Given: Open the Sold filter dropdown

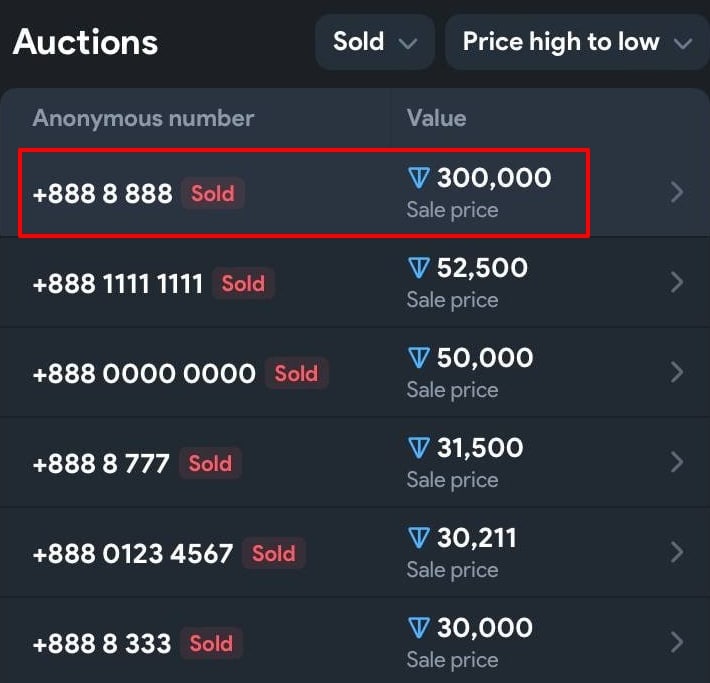Looking at the screenshot, I should click(x=375, y=42).
